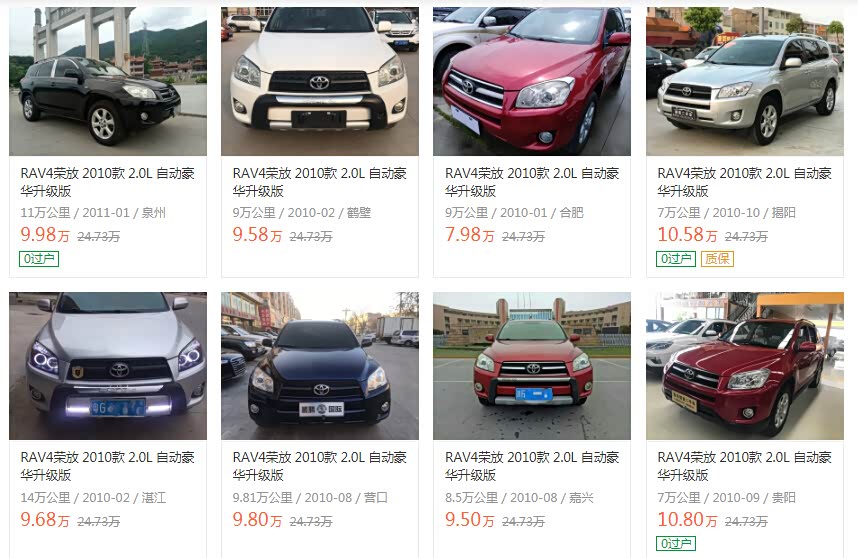
Task: Click the 9.98万 price on 泉州 listing
Action: [x=45, y=235]
